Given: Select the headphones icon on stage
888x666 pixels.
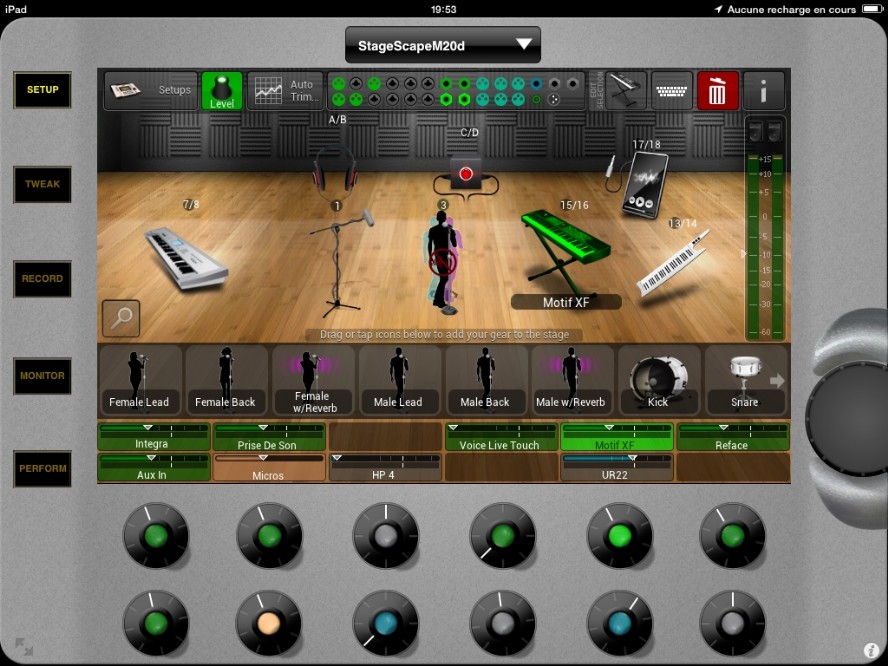Looking at the screenshot, I should click(x=334, y=170).
